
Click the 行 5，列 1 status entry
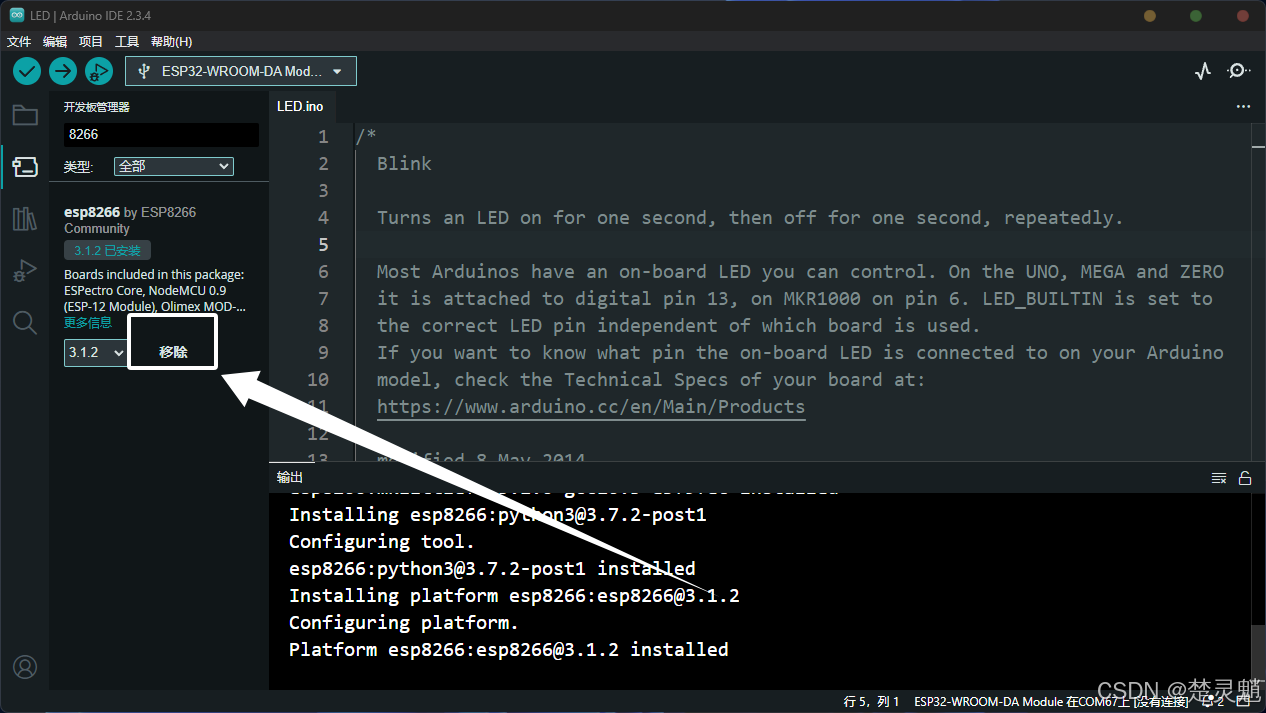(871, 702)
